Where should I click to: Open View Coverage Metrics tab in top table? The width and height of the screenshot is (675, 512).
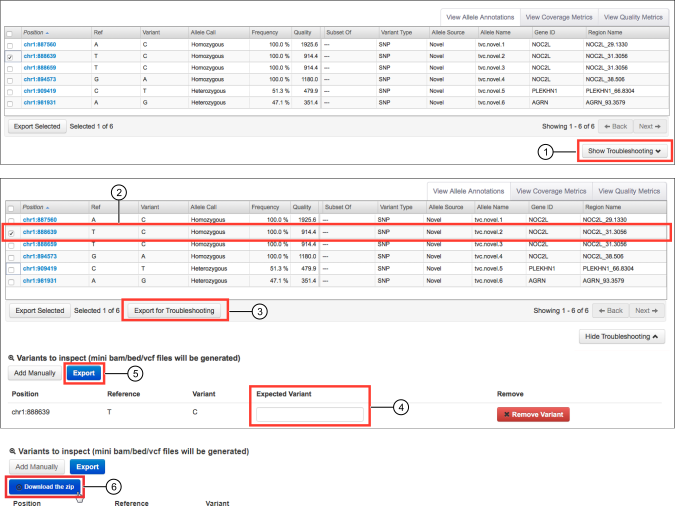(x=561, y=18)
